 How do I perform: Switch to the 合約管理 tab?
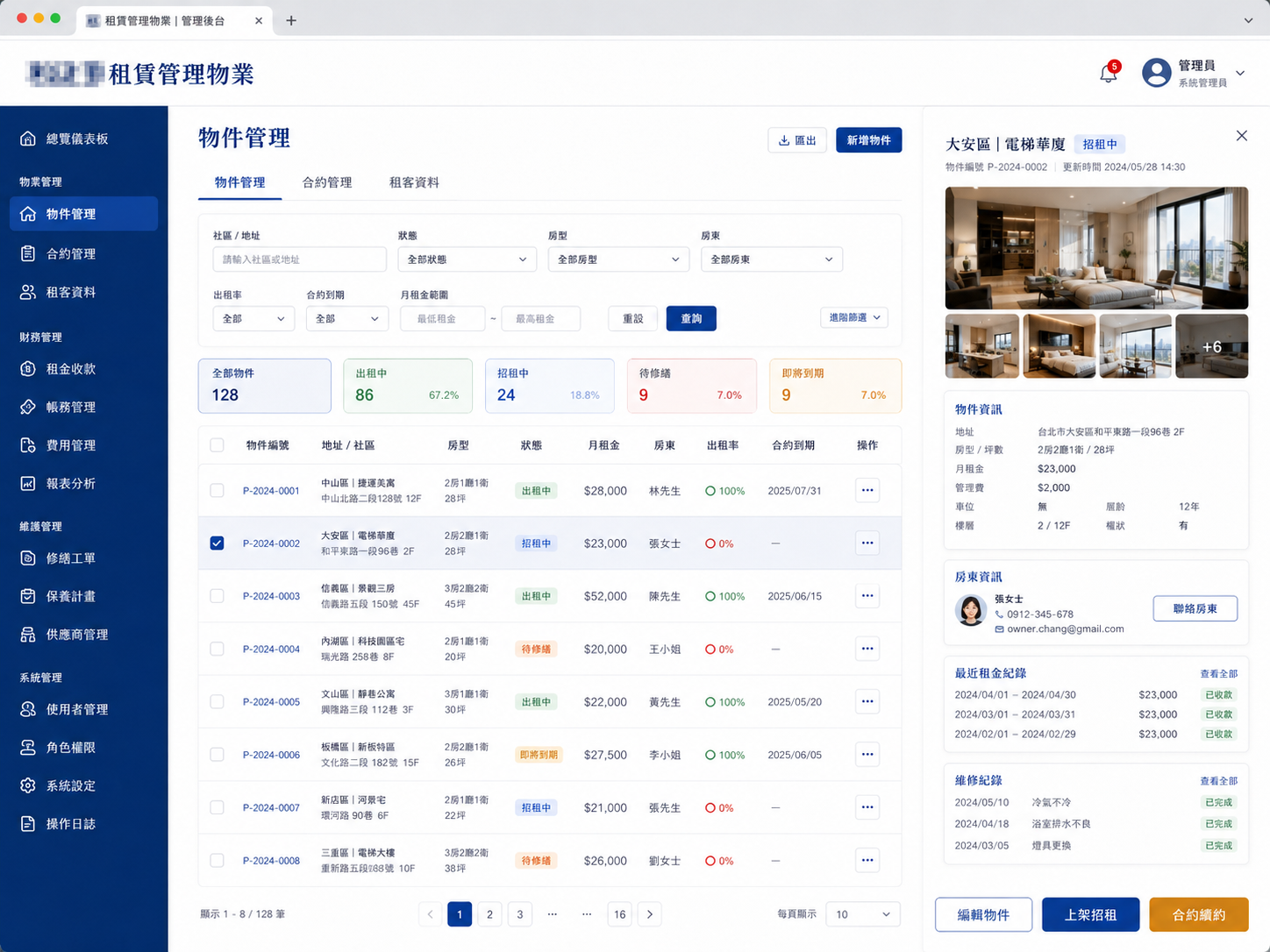pos(327,182)
